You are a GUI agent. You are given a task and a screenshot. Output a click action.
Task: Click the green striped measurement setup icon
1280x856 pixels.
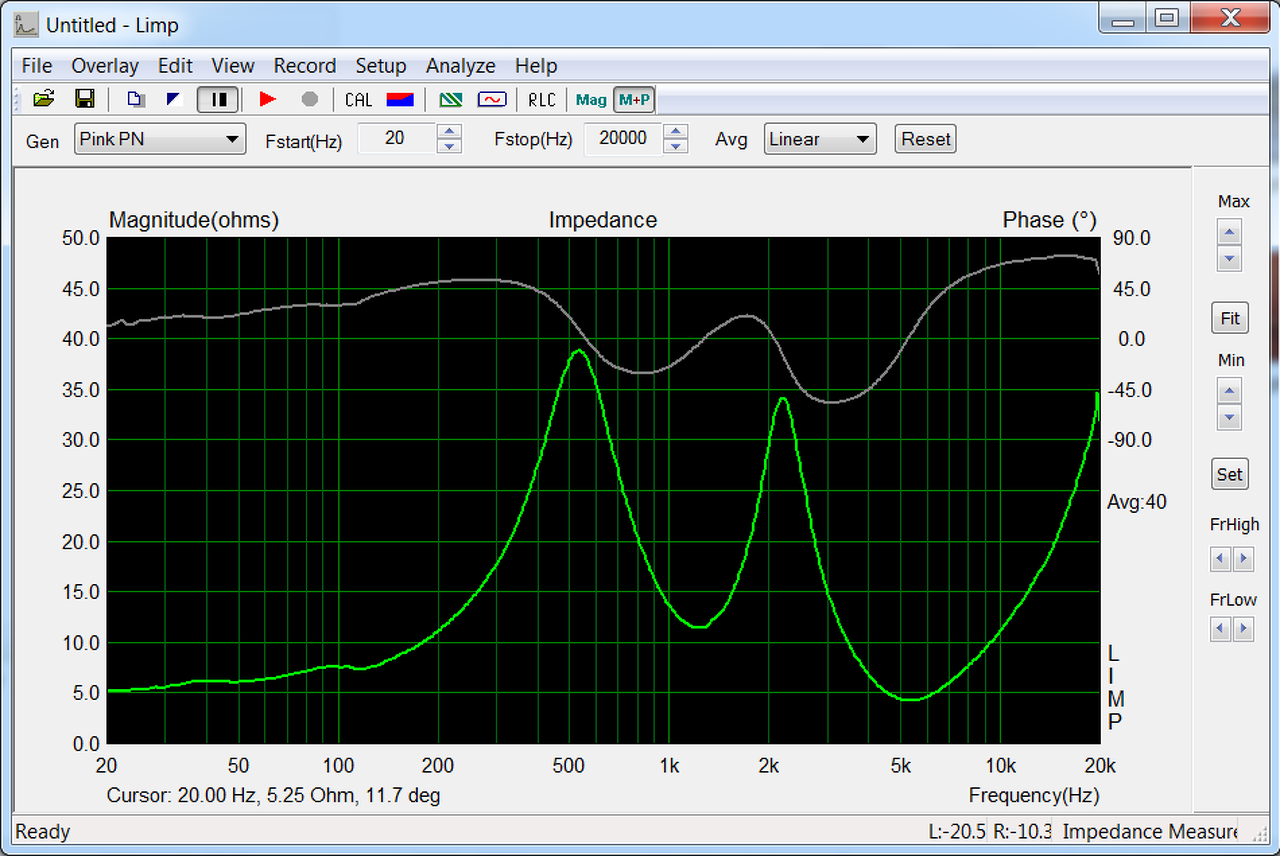451,99
